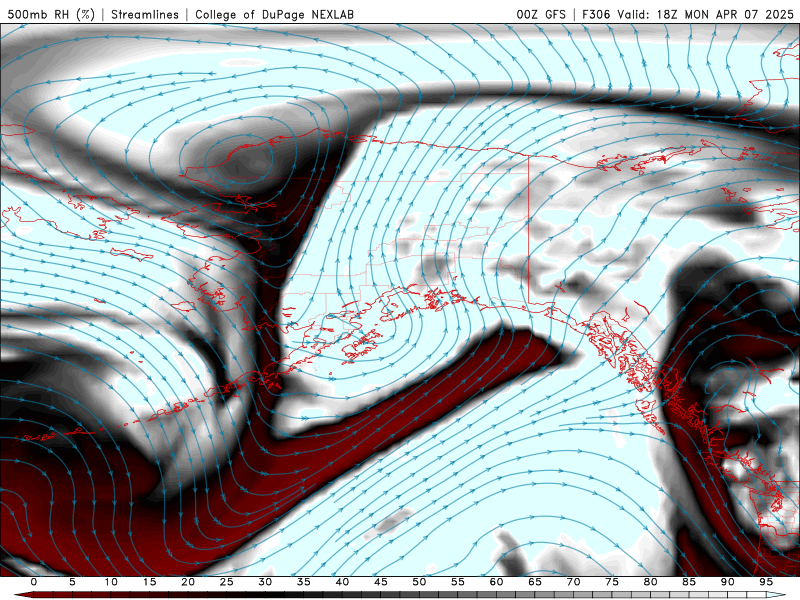
Task: Click the colorbar value label '50'
Action: tap(419, 582)
